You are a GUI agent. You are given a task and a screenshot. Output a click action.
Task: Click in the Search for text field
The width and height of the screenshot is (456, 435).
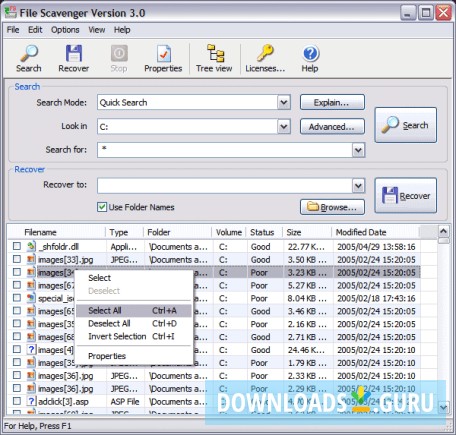tap(225, 150)
